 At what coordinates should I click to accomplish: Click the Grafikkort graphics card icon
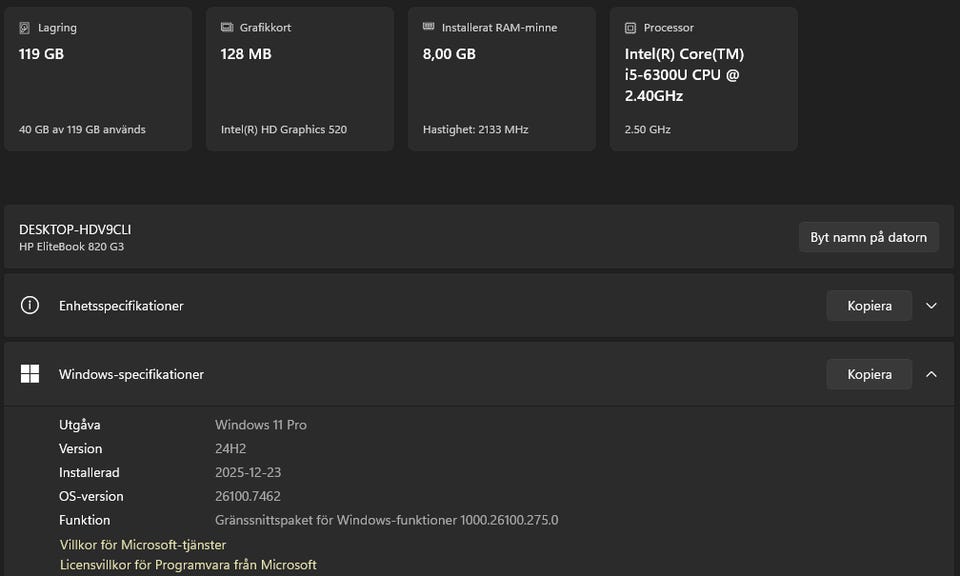tap(227, 27)
